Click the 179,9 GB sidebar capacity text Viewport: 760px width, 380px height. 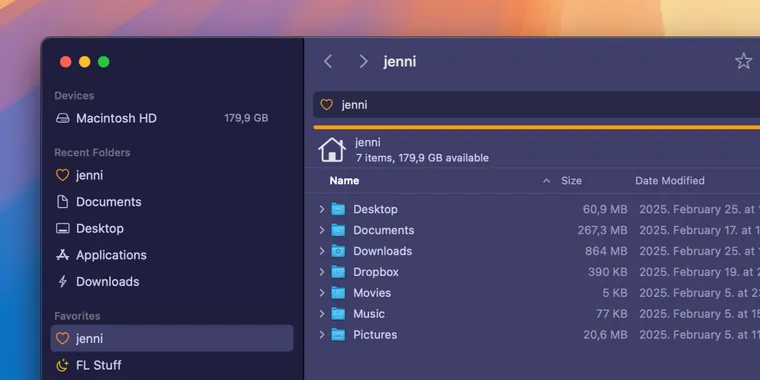point(246,118)
